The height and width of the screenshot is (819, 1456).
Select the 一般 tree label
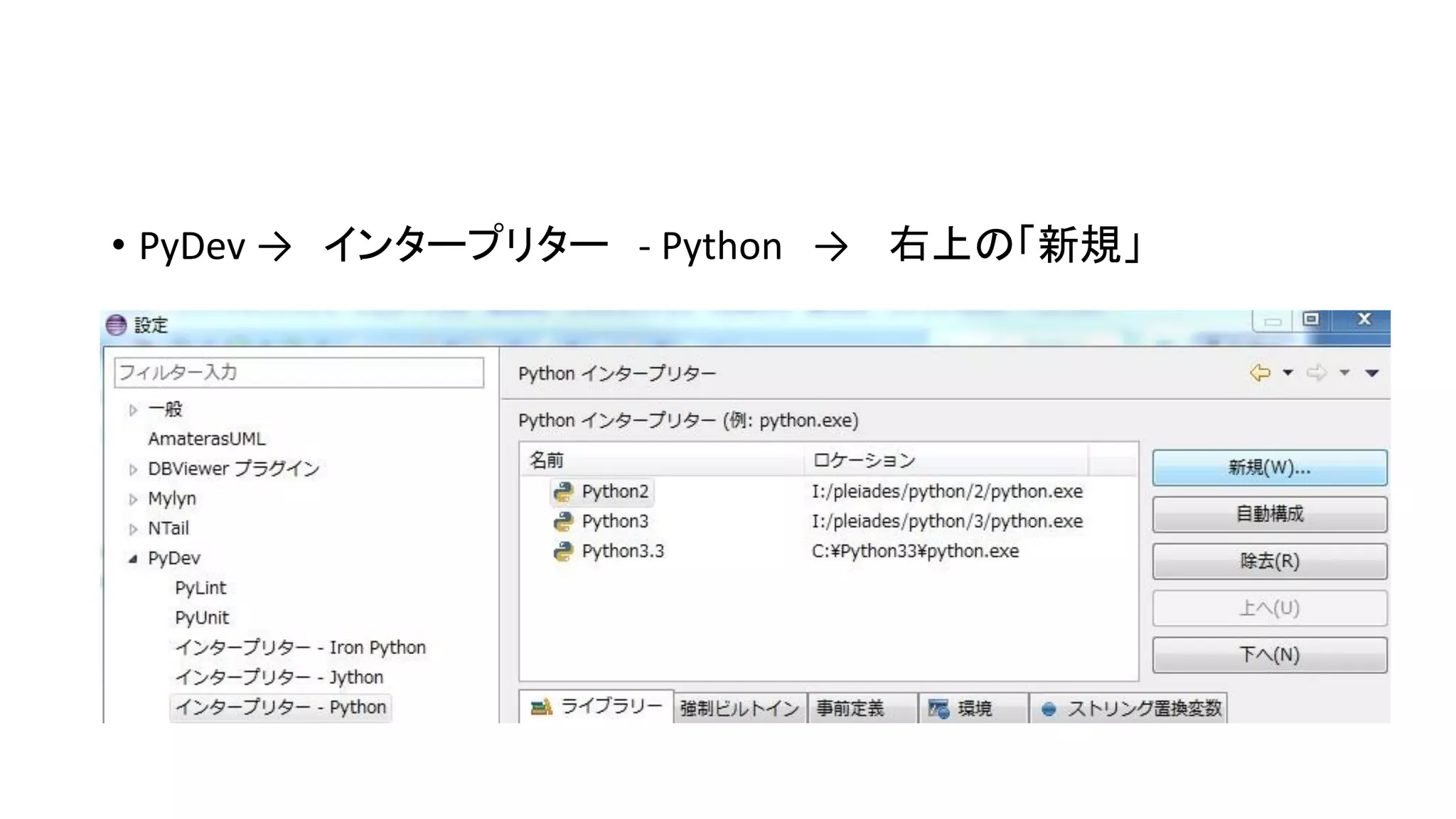165,409
